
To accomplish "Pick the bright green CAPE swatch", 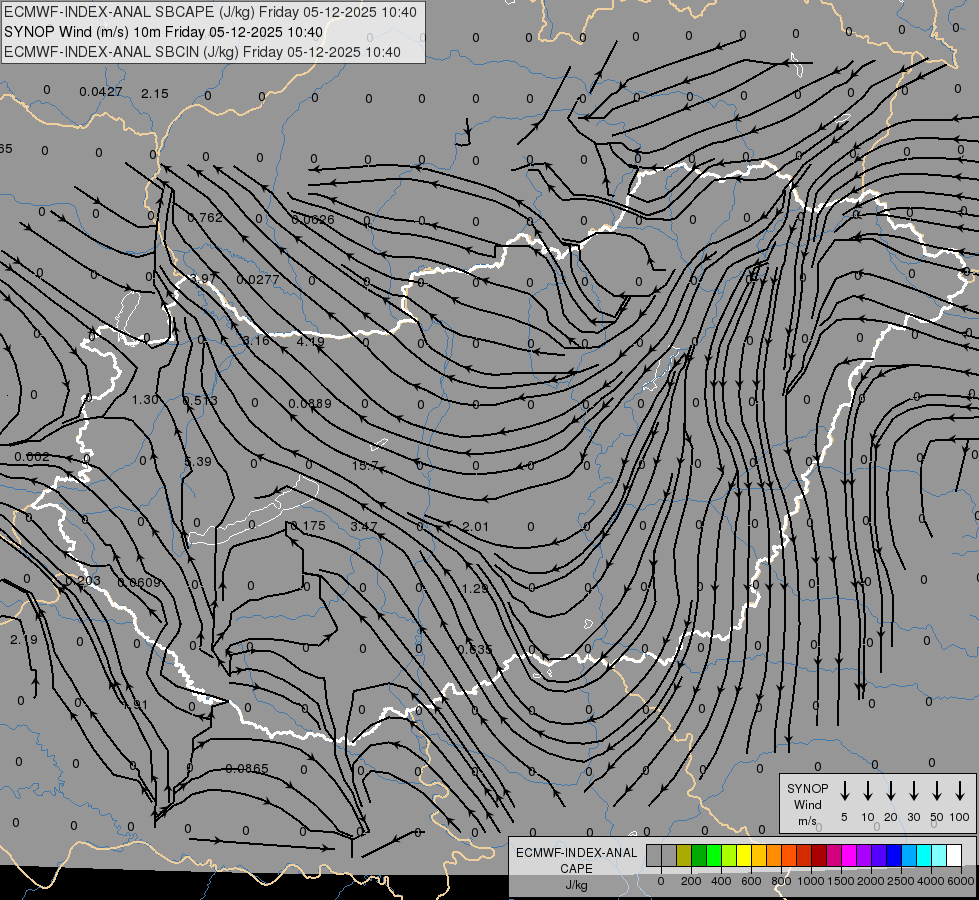I will pyautogui.click(x=714, y=856).
